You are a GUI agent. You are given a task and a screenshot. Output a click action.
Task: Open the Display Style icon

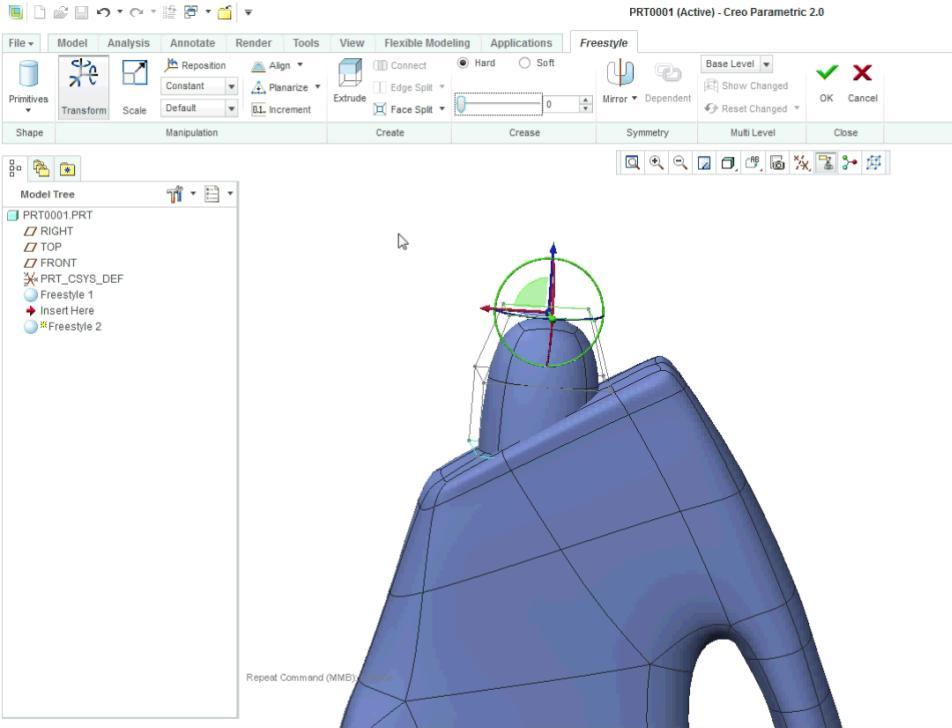click(728, 163)
